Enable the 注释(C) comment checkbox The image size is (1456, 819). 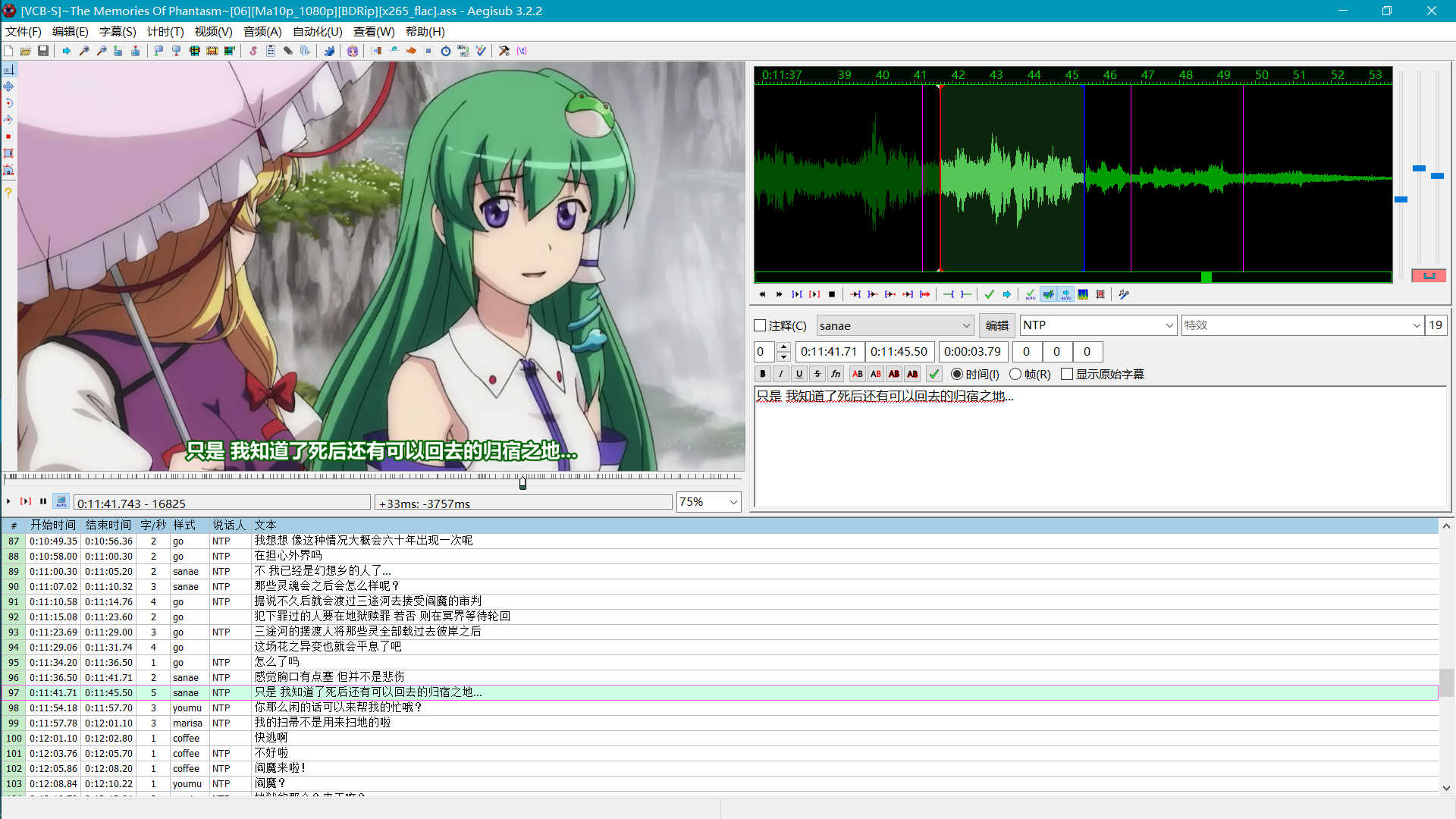tap(761, 325)
